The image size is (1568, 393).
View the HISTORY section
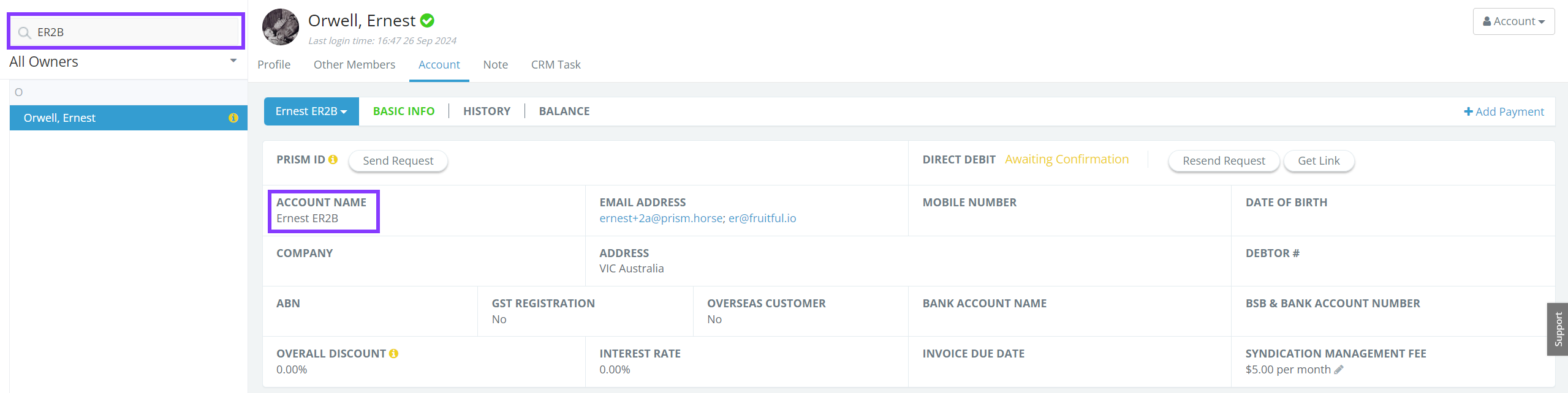(x=487, y=111)
